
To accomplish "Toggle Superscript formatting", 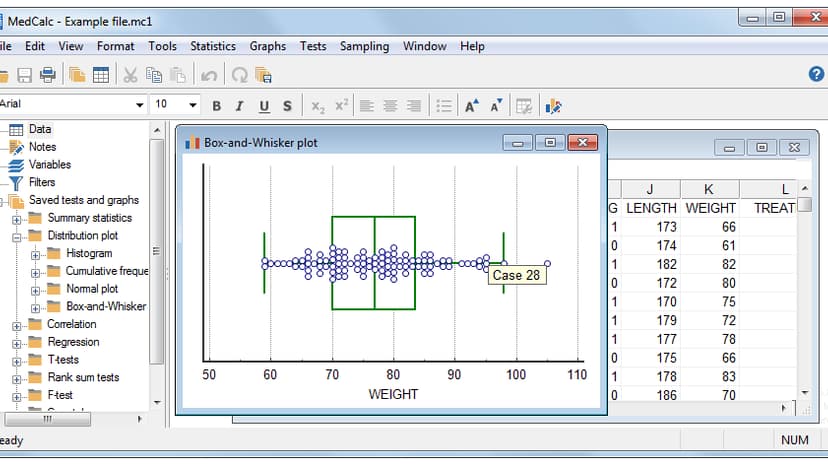I will [x=342, y=105].
